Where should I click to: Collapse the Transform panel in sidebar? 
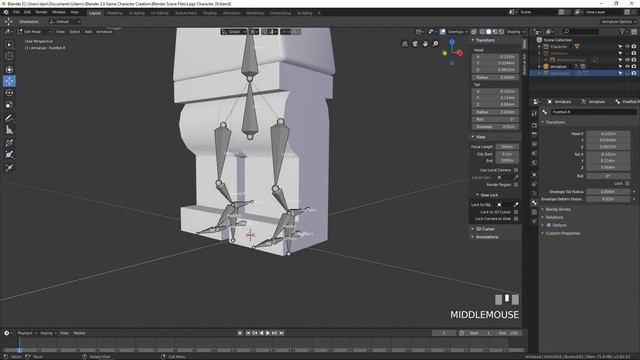485,40
